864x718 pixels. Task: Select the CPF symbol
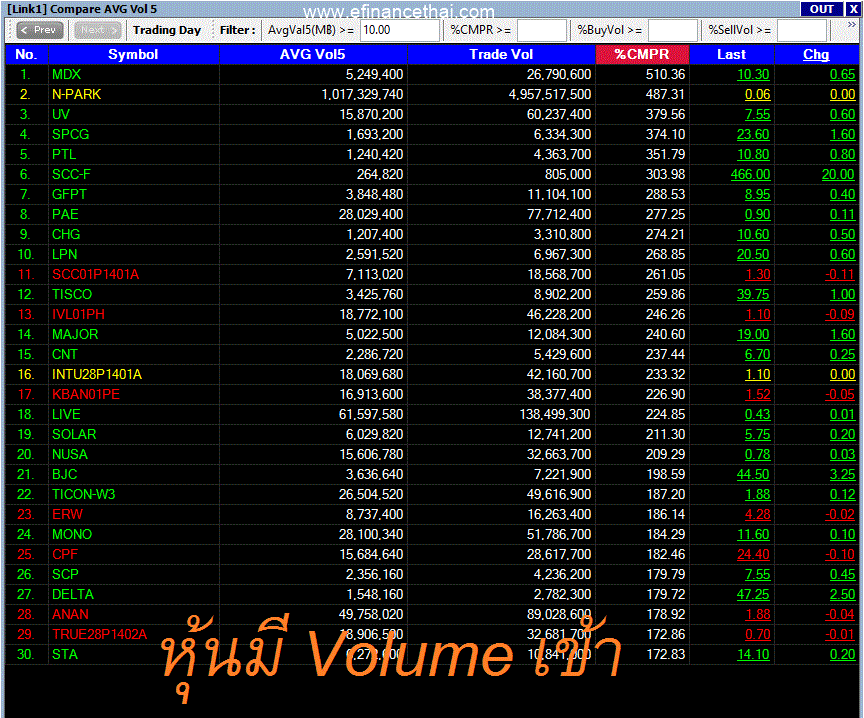click(x=65, y=554)
